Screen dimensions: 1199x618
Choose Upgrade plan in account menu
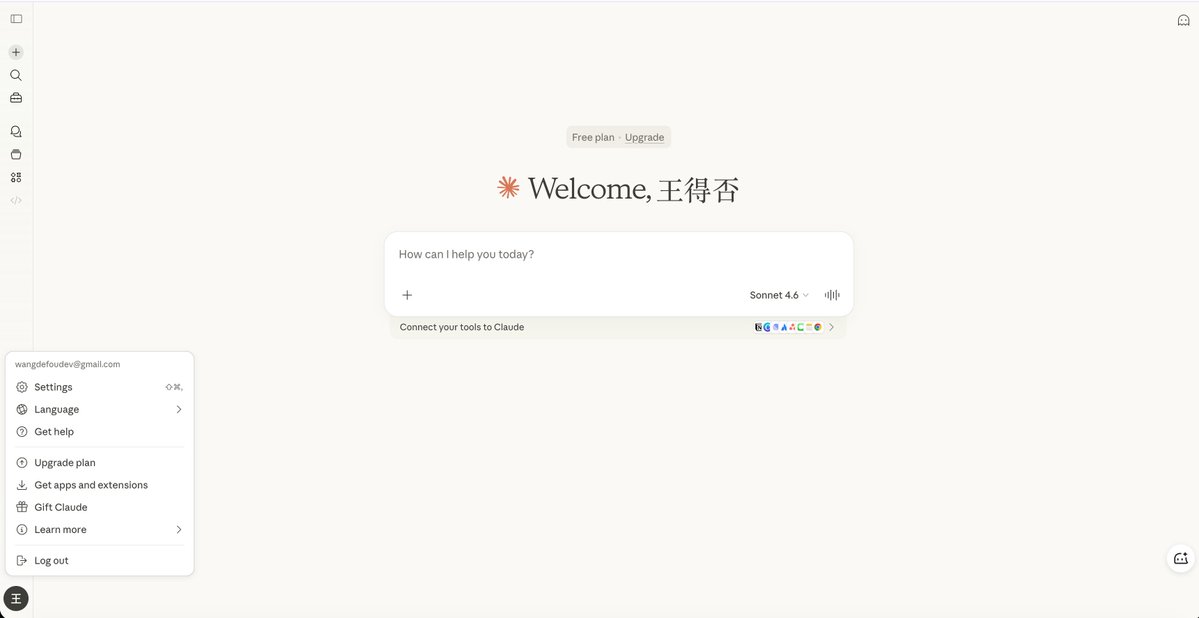(99, 463)
